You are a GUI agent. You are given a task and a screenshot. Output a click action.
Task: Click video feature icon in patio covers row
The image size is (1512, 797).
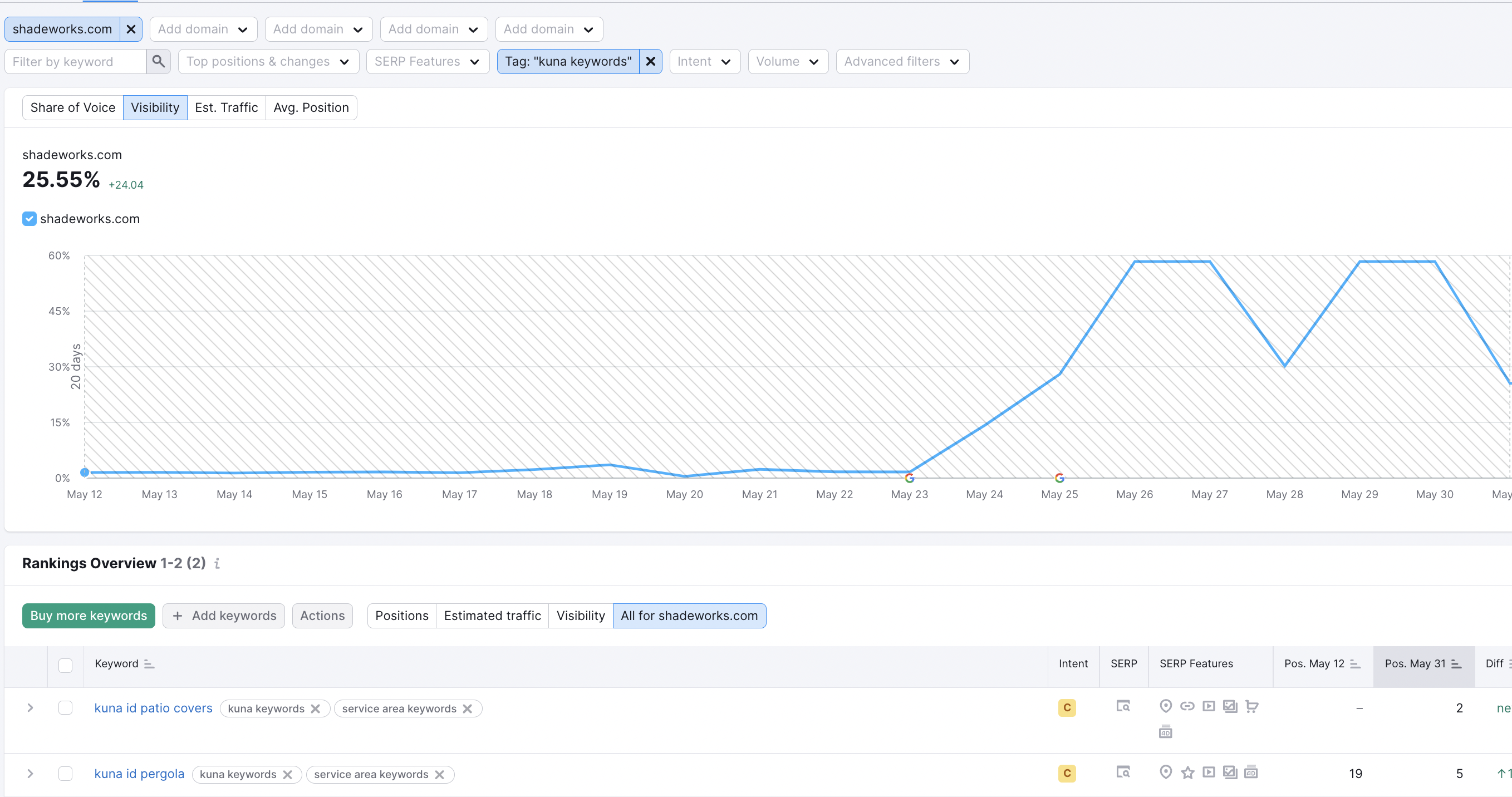tap(1209, 706)
